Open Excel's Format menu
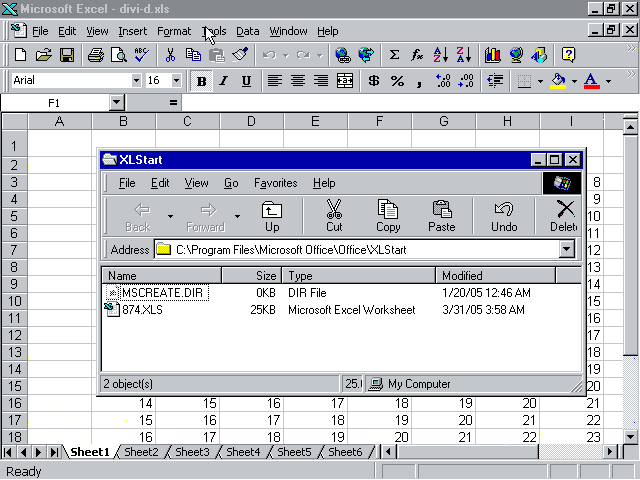The image size is (640, 480). [x=174, y=31]
